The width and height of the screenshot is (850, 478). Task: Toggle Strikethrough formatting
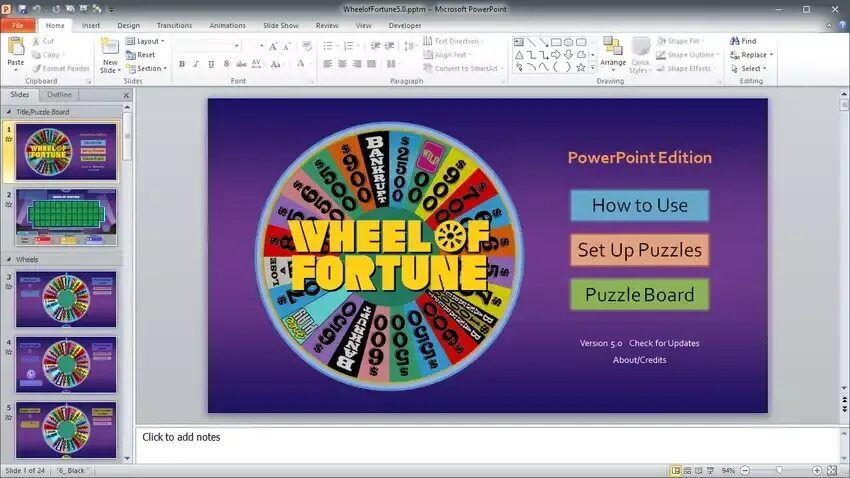point(241,64)
